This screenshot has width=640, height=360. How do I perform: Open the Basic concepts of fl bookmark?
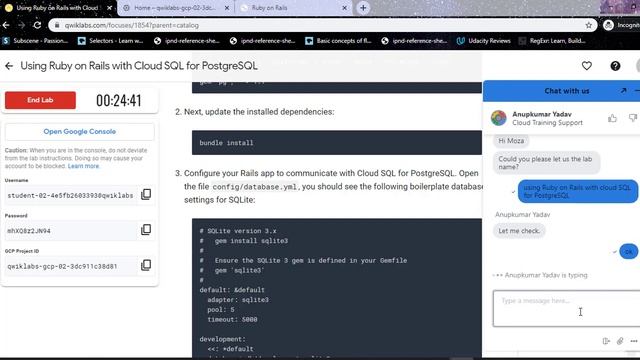pyautogui.click(x=338, y=41)
